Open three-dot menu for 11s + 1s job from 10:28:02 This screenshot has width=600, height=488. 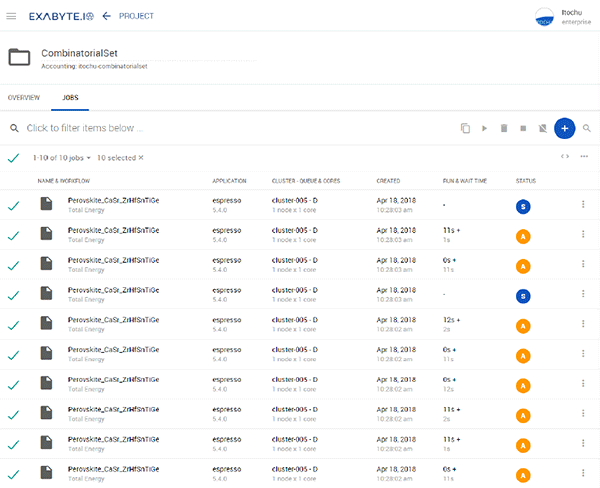coord(583,443)
